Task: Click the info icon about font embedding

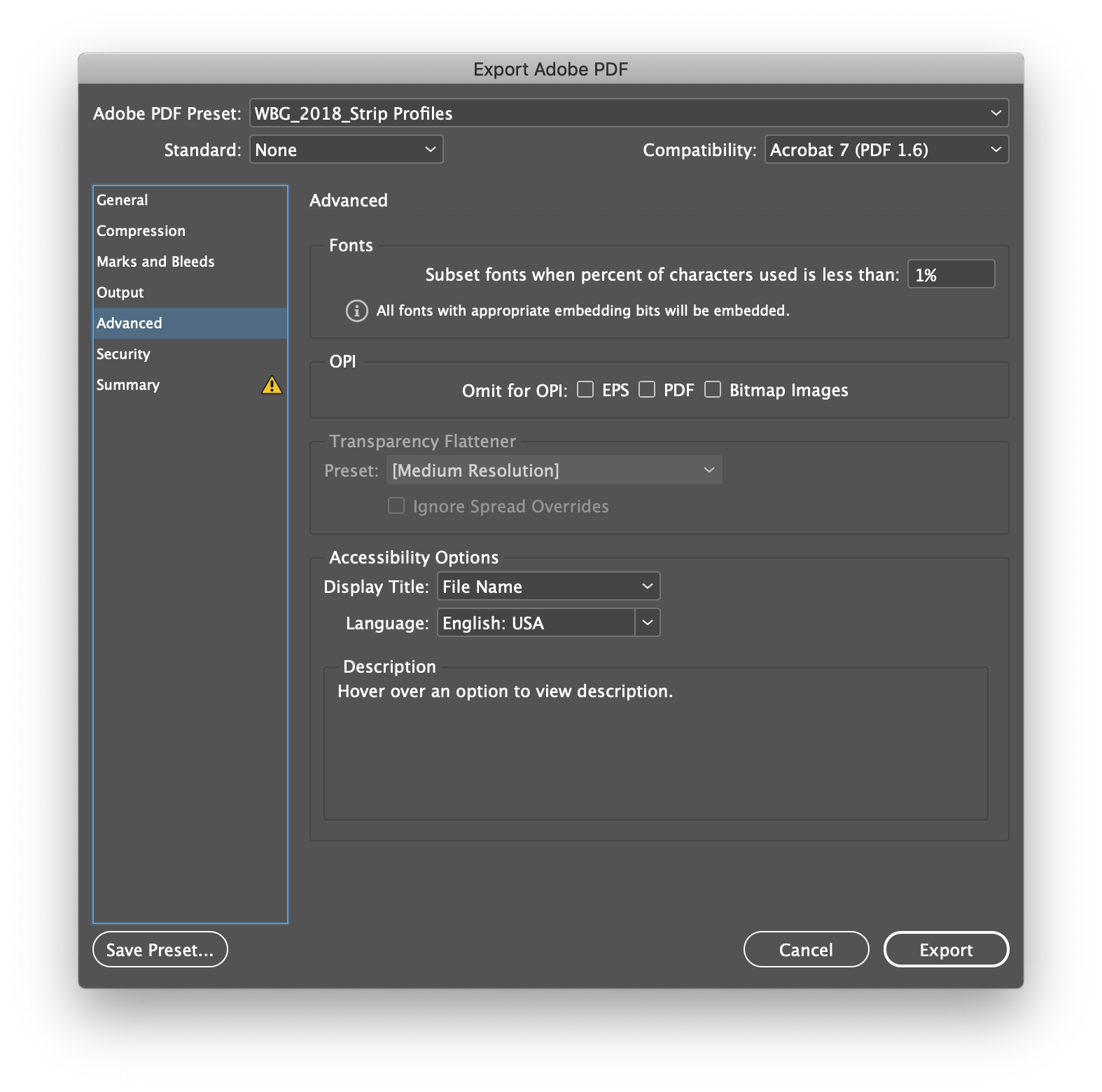Action: click(357, 311)
